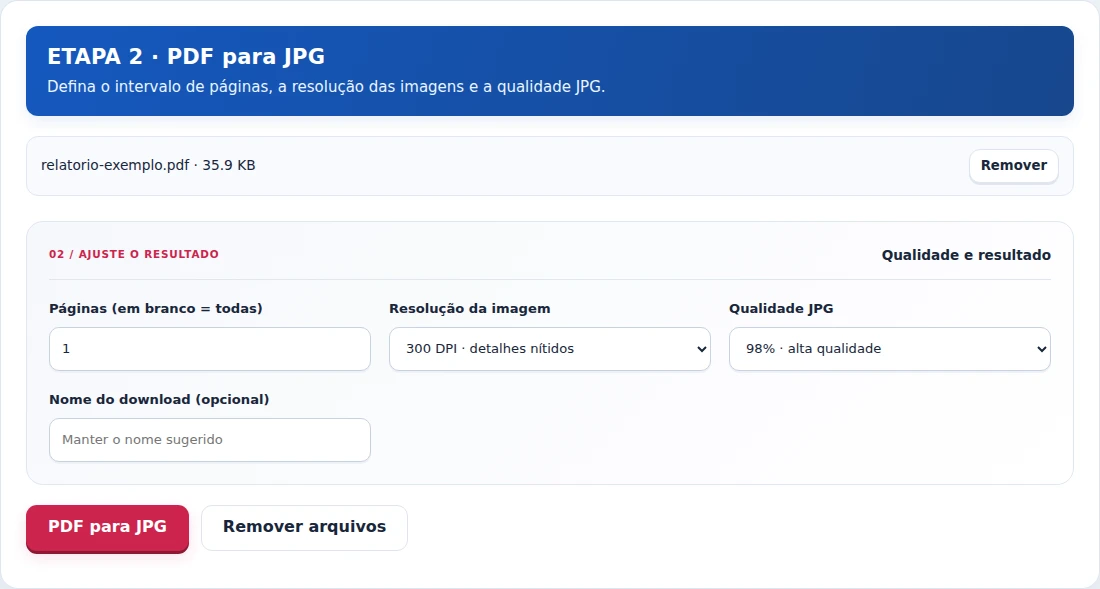1100x589 pixels.
Task: Click the Defina o intervalo de páginas description
Action: pyautogui.click(x=326, y=87)
